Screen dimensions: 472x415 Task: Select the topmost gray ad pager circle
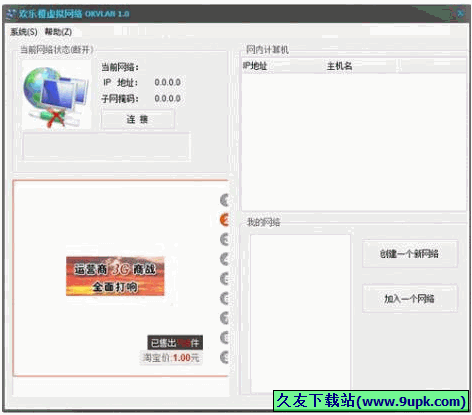[x=225, y=200]
